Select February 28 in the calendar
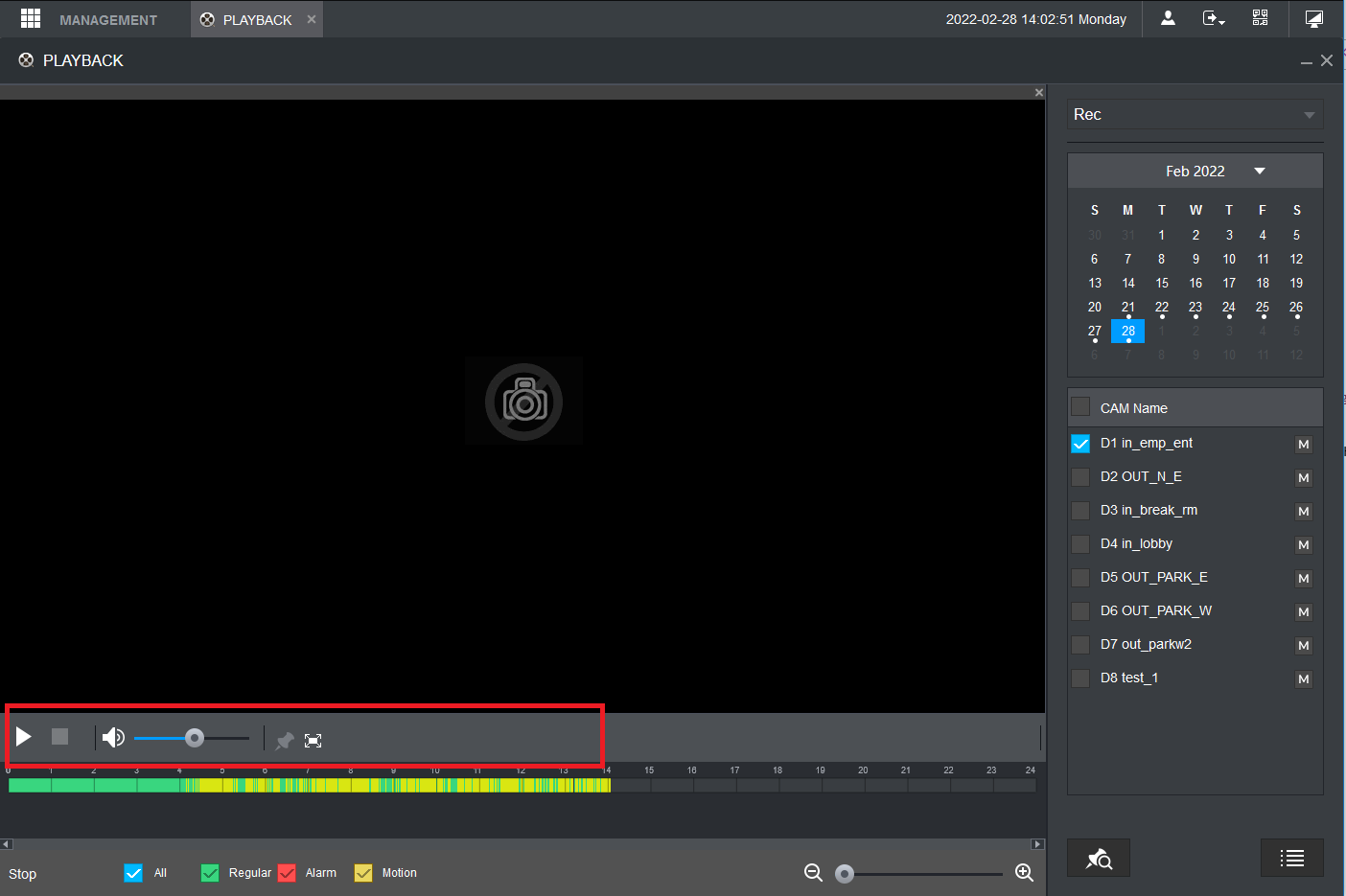 pos(1128,332)
